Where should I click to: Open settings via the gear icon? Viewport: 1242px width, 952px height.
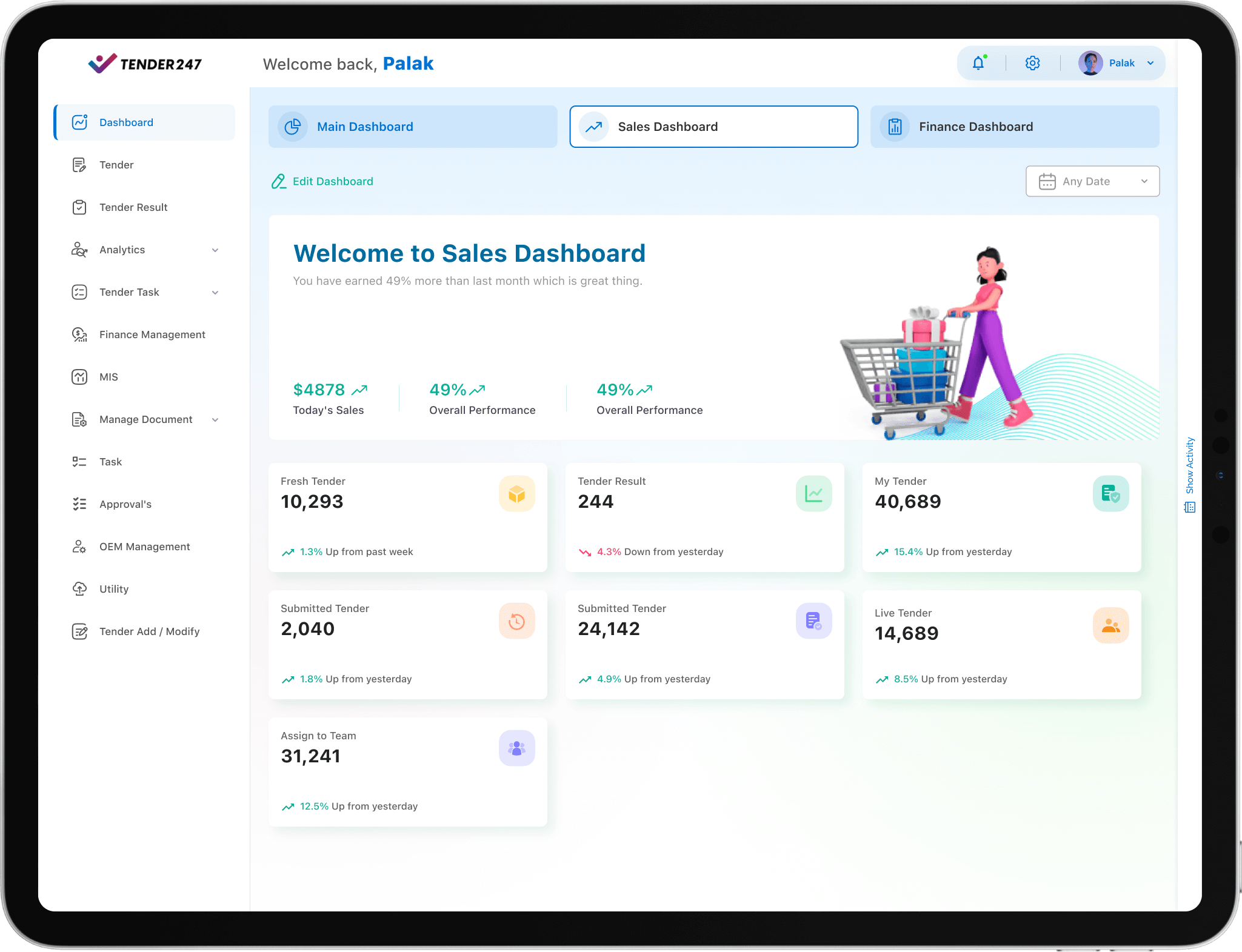(x=1032, y=63)
